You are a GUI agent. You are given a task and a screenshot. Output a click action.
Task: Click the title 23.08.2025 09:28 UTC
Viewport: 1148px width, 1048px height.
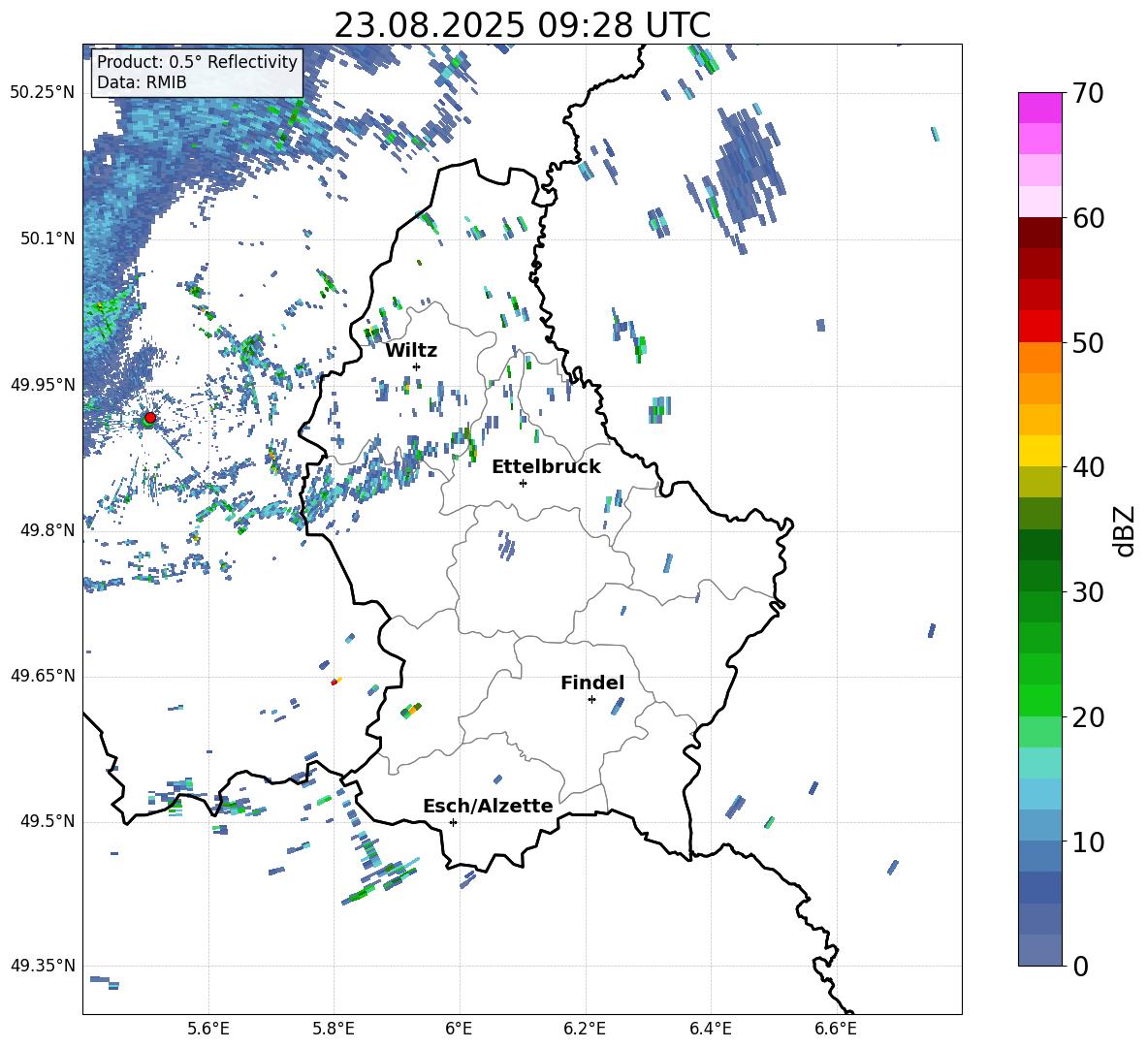click(x=523, y=25)
